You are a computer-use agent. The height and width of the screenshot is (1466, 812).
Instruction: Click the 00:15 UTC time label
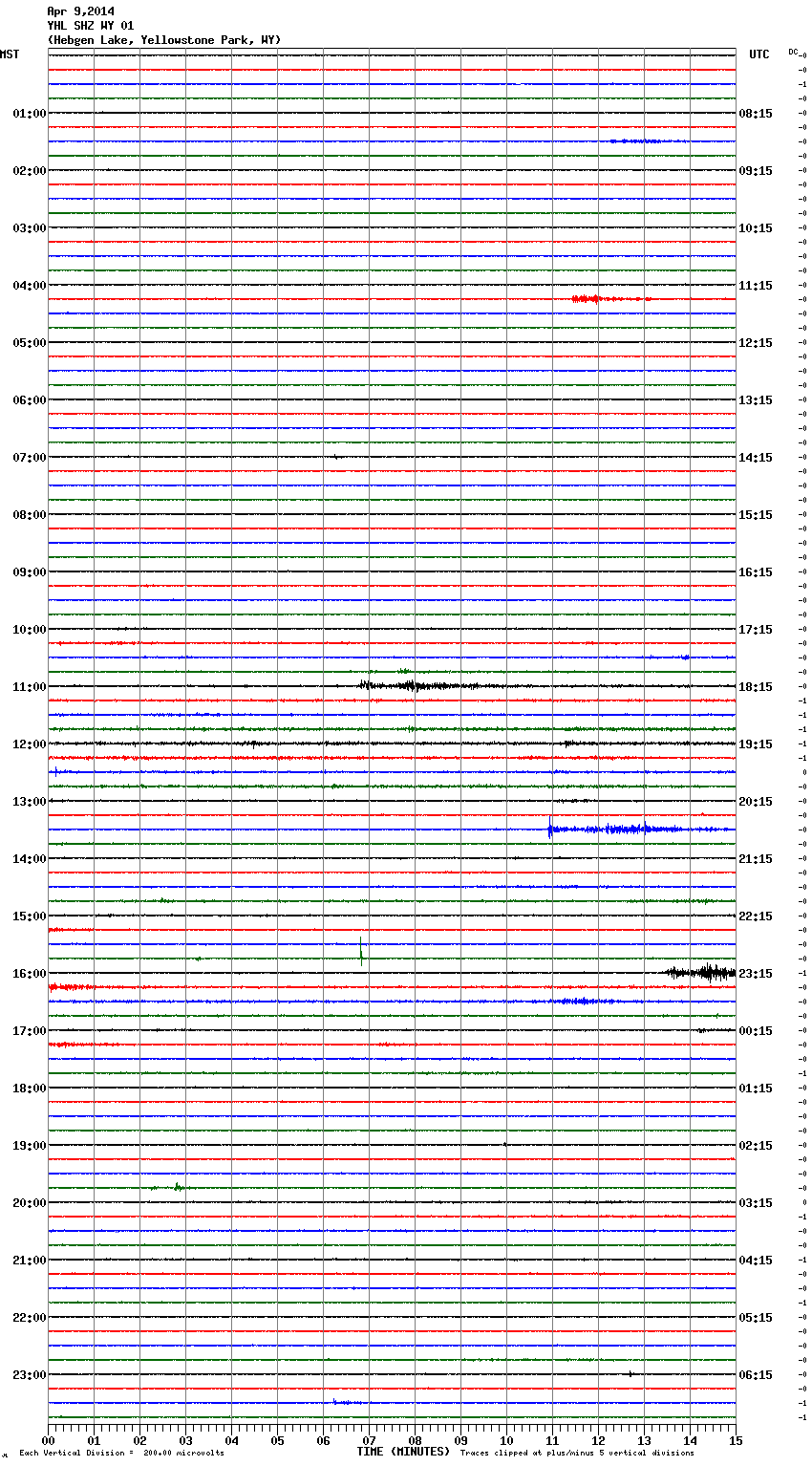pos(756,1031)
